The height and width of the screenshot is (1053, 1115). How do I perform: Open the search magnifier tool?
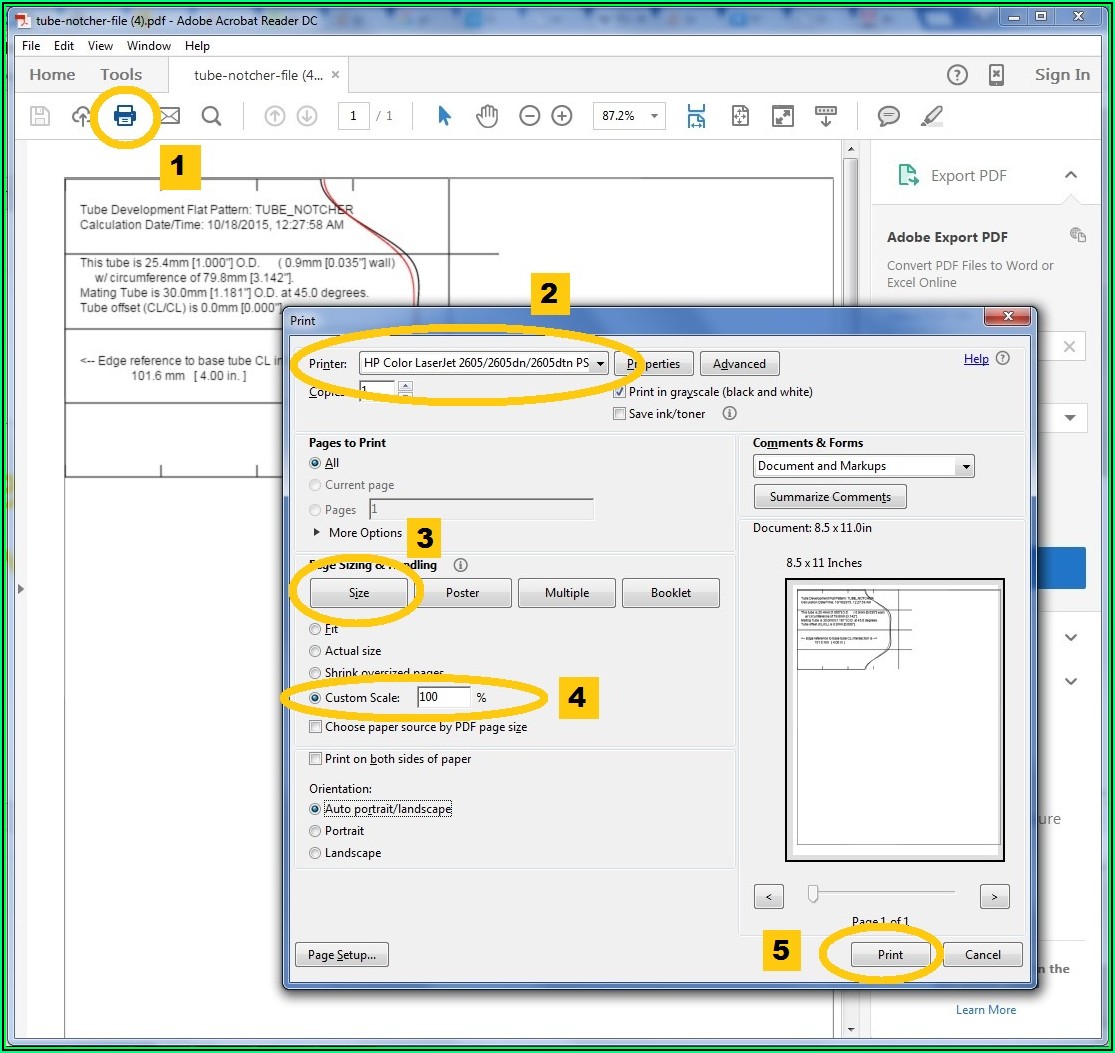[211, 116]
